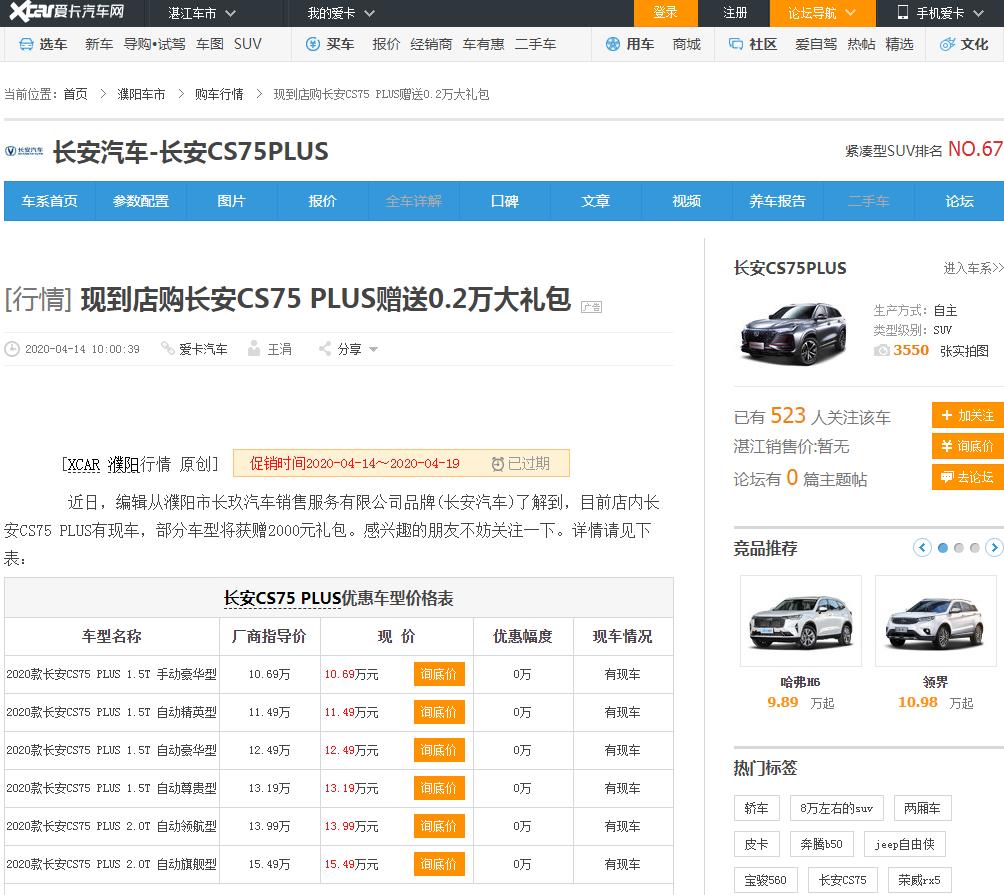Click the link icon beside 爱卡汽车

[x=168, y=348]
